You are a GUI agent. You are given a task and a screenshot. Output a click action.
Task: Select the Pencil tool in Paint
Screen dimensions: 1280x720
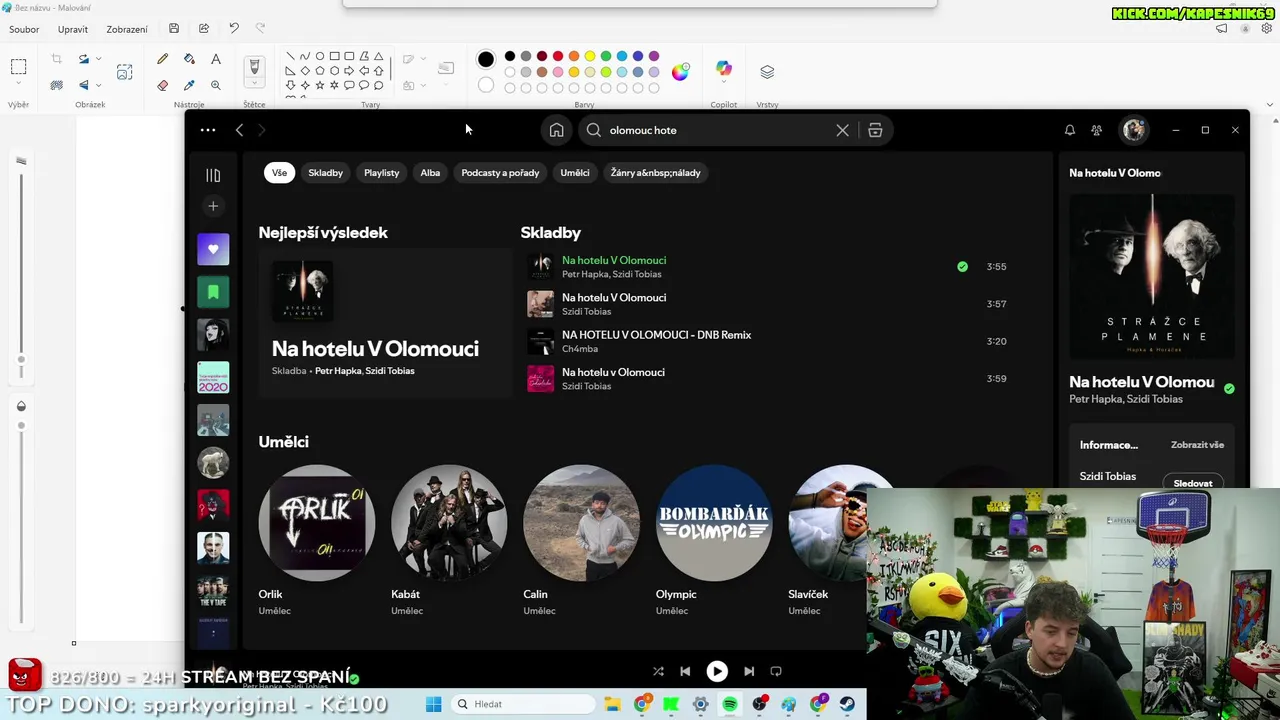(x=163, y=59)
